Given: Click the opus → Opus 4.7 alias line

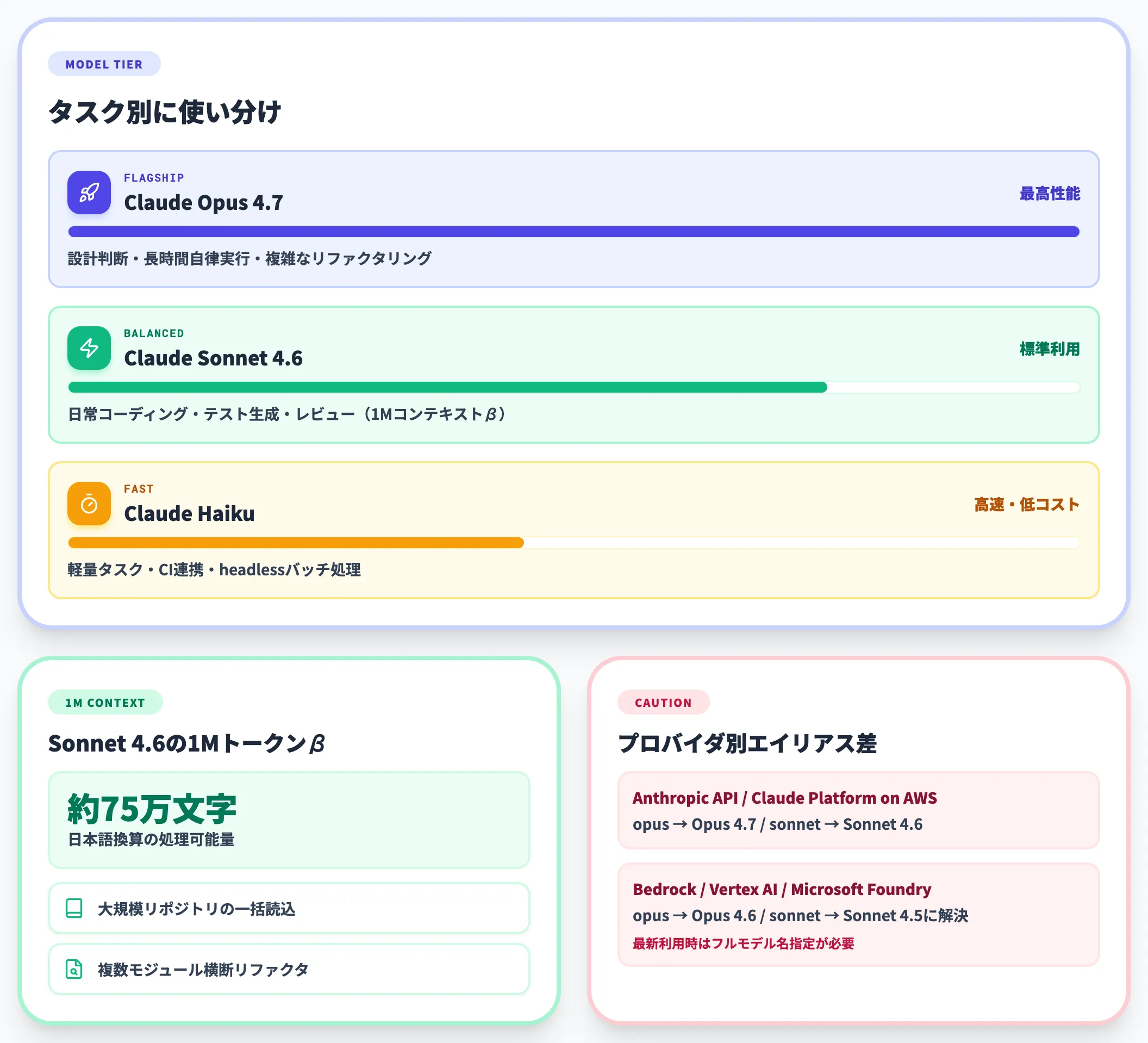Looking at the screenshot, I should pyautogui.click(x=777, y=824).
